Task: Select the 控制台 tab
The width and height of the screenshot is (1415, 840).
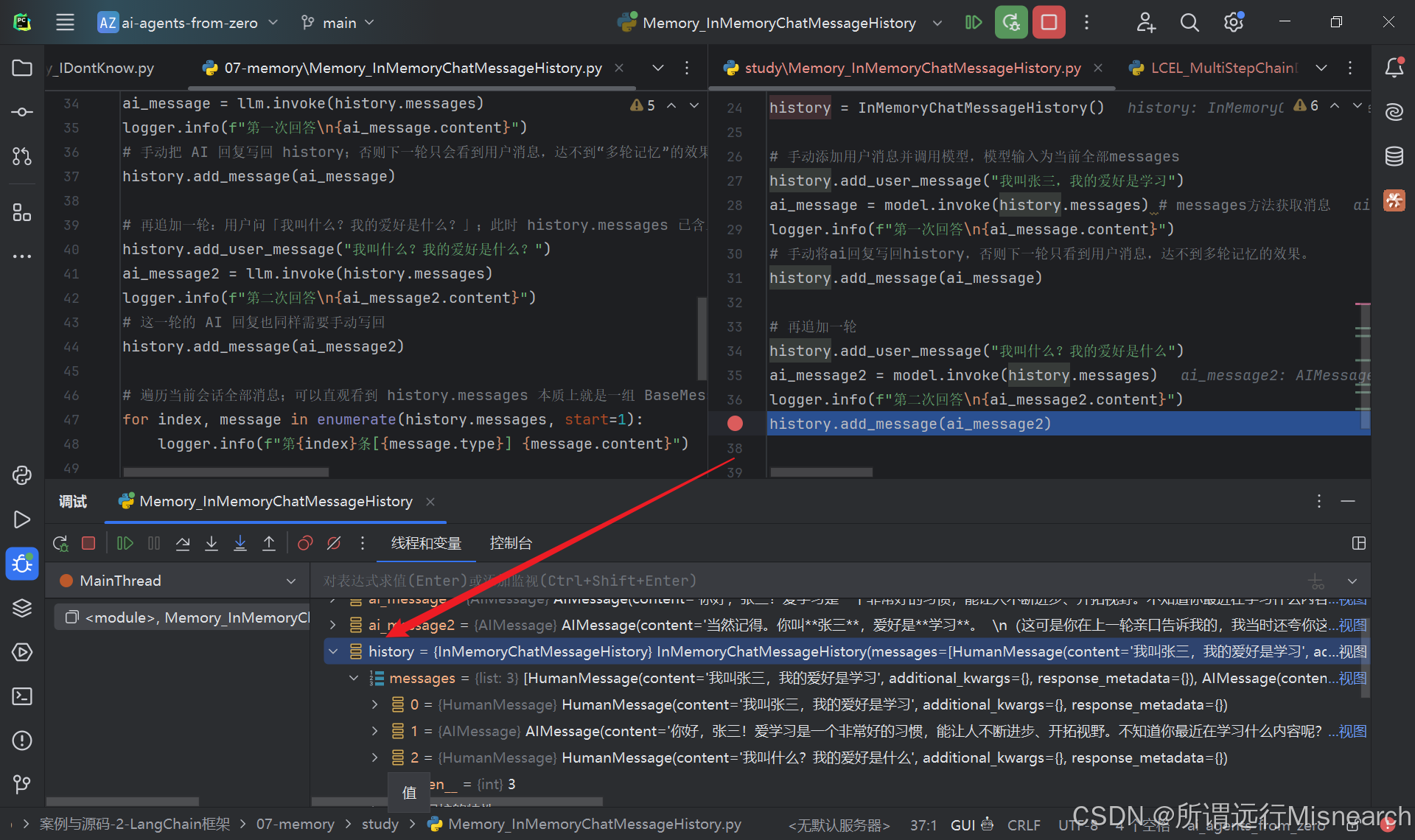Action: [511, 543]
